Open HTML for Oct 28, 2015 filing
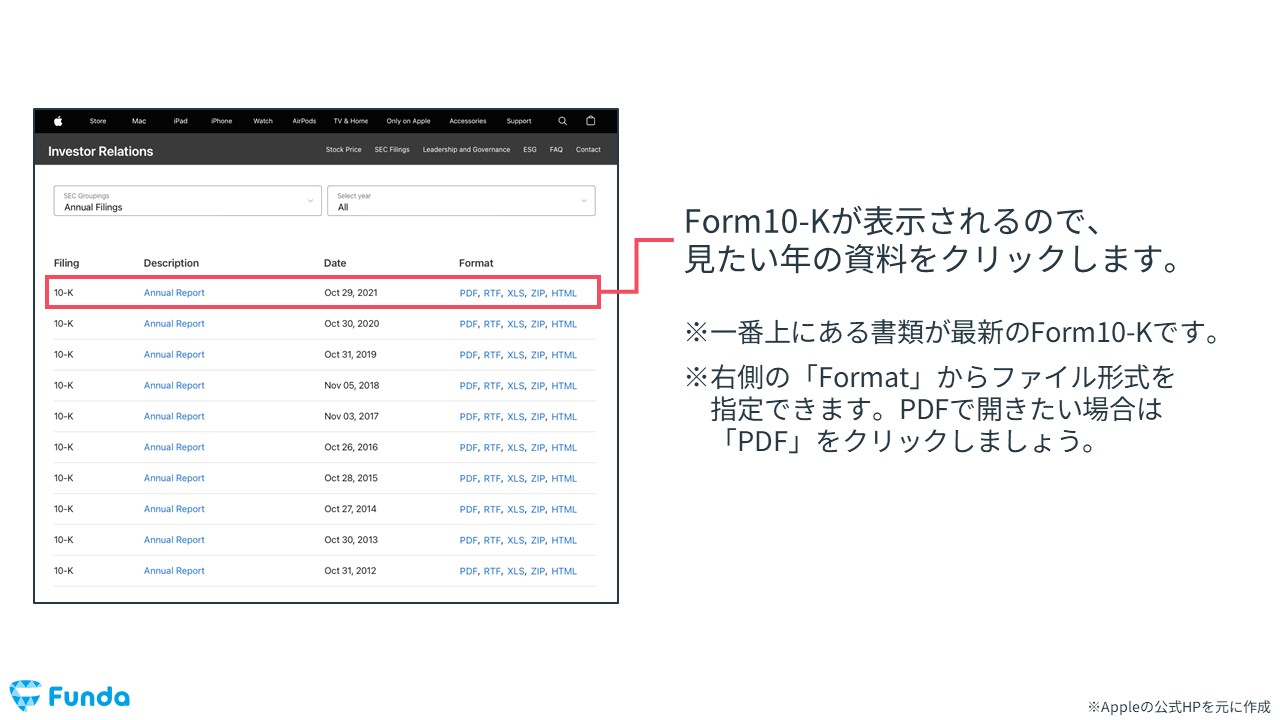This screenshot has width=1280, height=720. [564, 479]
